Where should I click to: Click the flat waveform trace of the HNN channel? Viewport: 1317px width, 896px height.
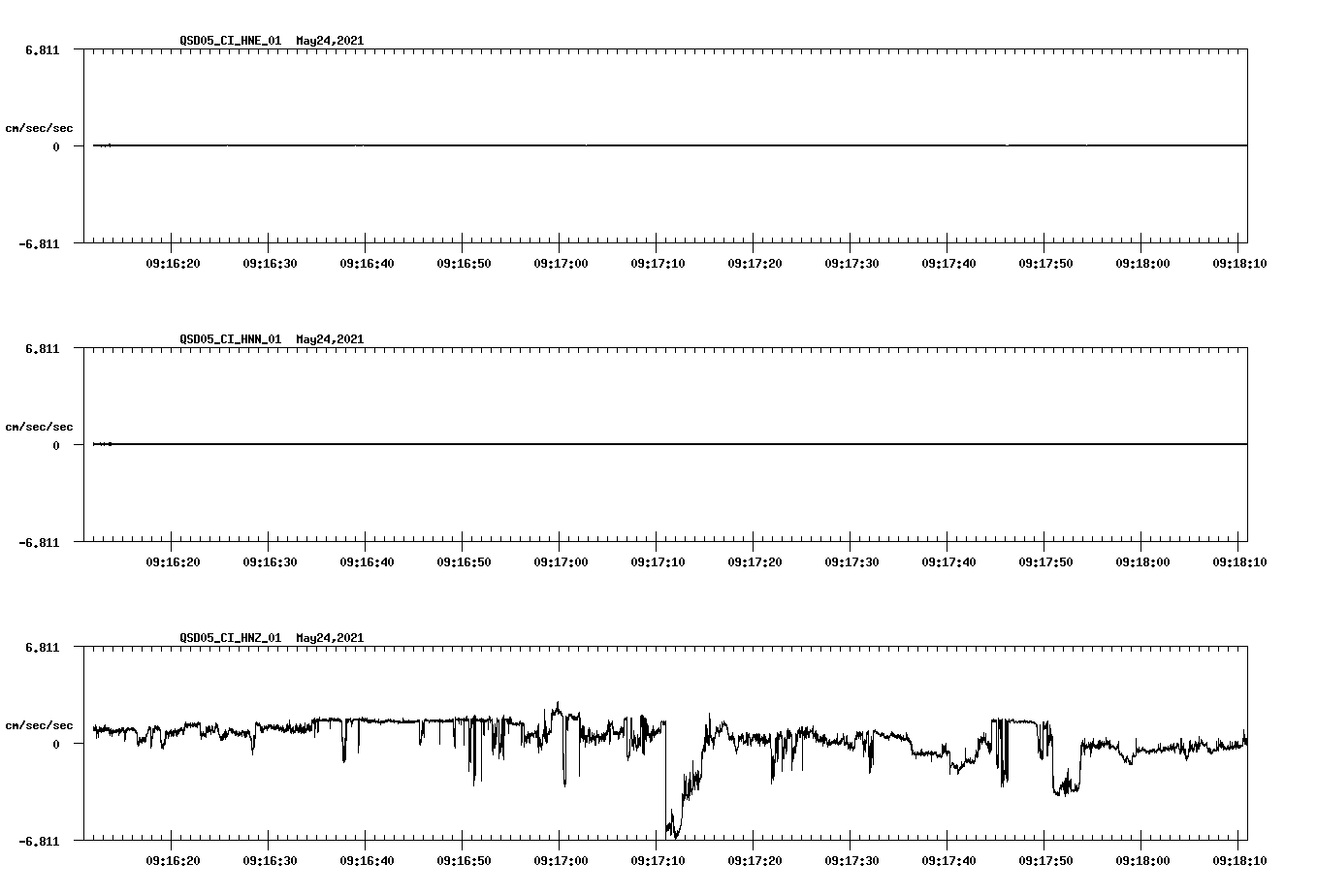tap(630, 444)
